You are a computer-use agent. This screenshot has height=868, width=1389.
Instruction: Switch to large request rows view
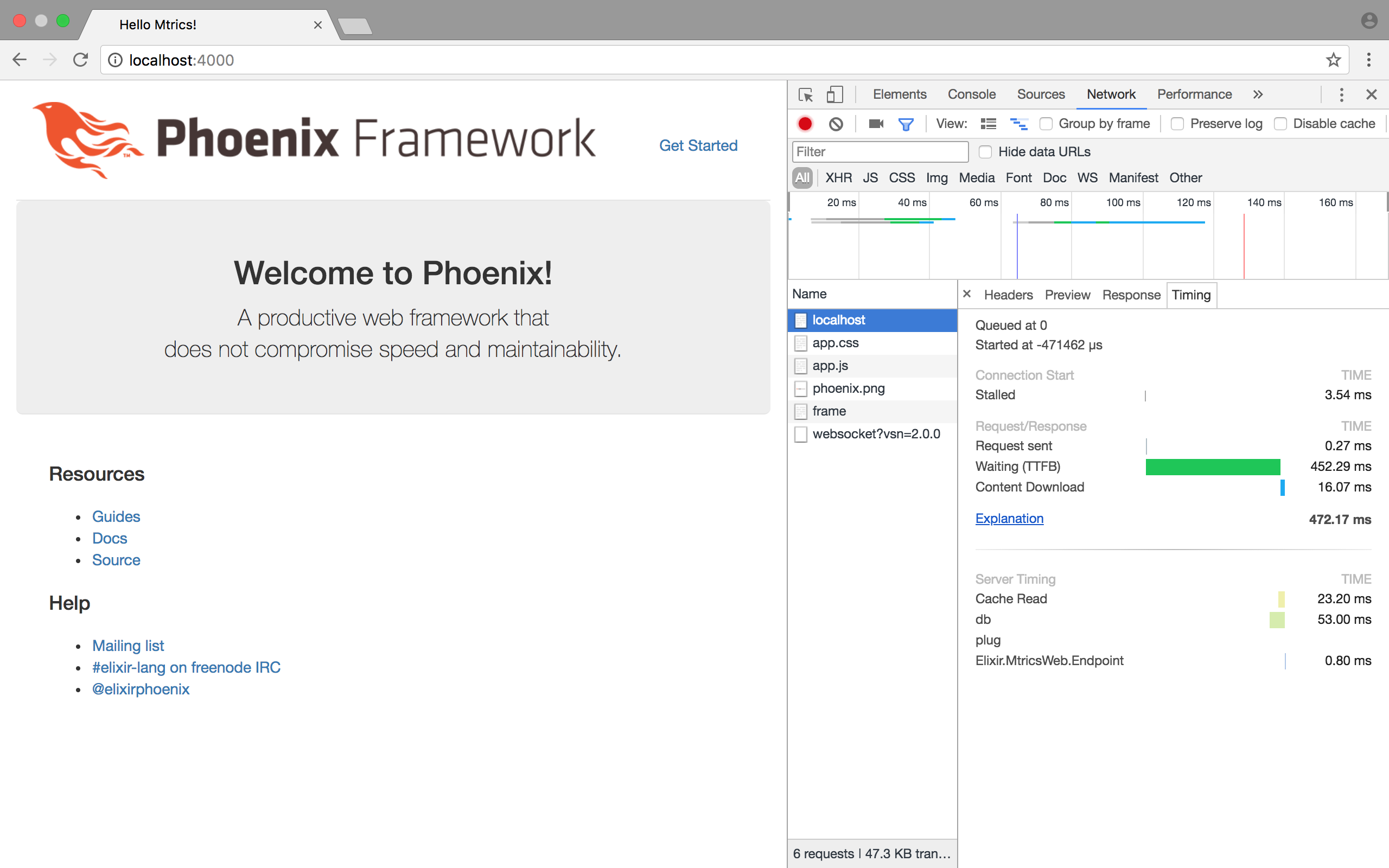[989, 124]
